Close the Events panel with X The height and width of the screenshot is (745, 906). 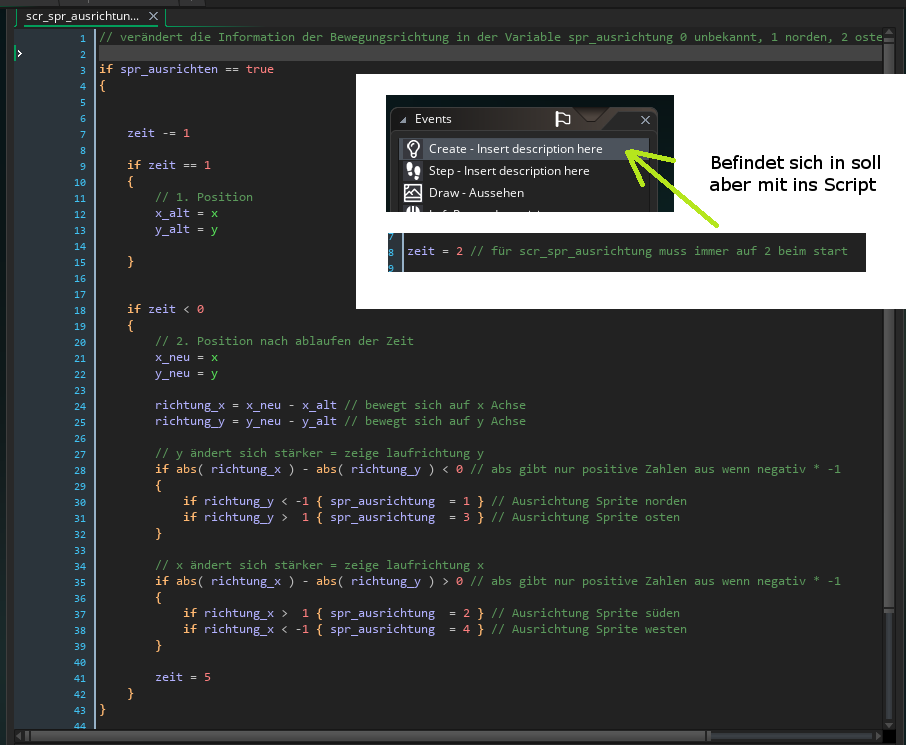(x=645, y=119)
